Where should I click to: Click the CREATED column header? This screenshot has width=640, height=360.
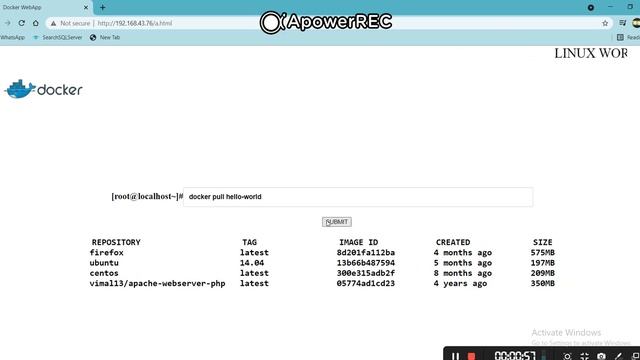click(x=453, y=242)
